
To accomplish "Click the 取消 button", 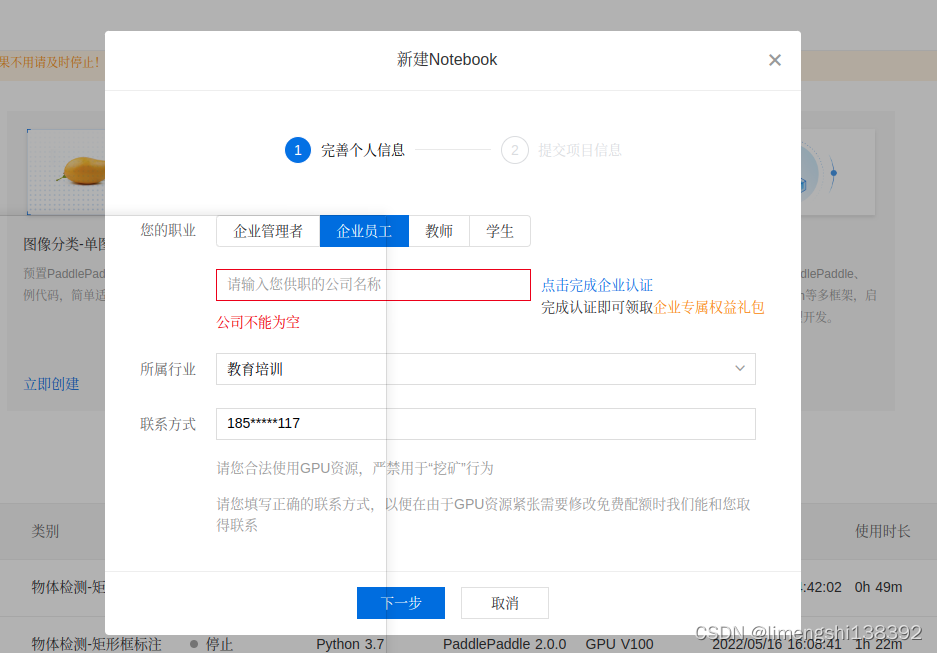I will (x=505, y=603).
